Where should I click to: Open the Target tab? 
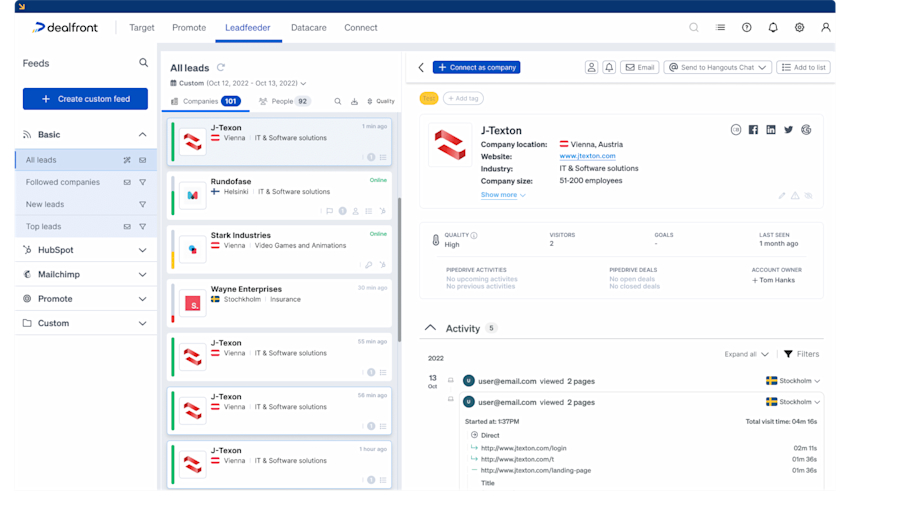[x=142, y=28]
